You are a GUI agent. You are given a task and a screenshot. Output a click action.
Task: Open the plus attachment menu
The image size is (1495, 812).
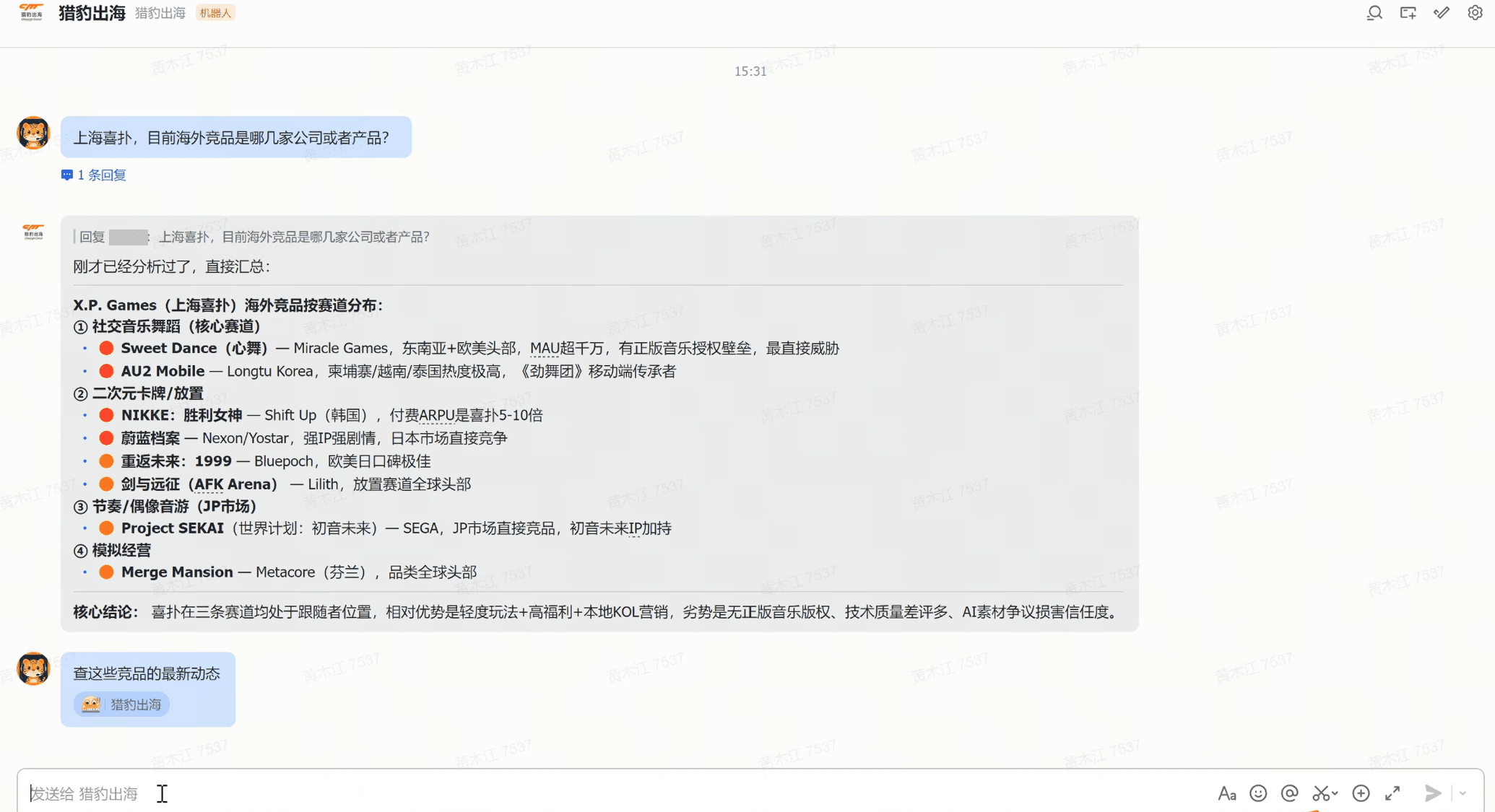click(x=1361, y=793)
